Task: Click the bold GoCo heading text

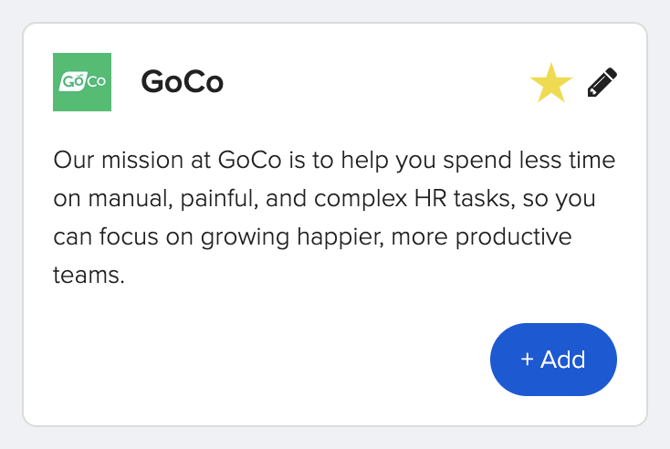Action: [182, 82]
